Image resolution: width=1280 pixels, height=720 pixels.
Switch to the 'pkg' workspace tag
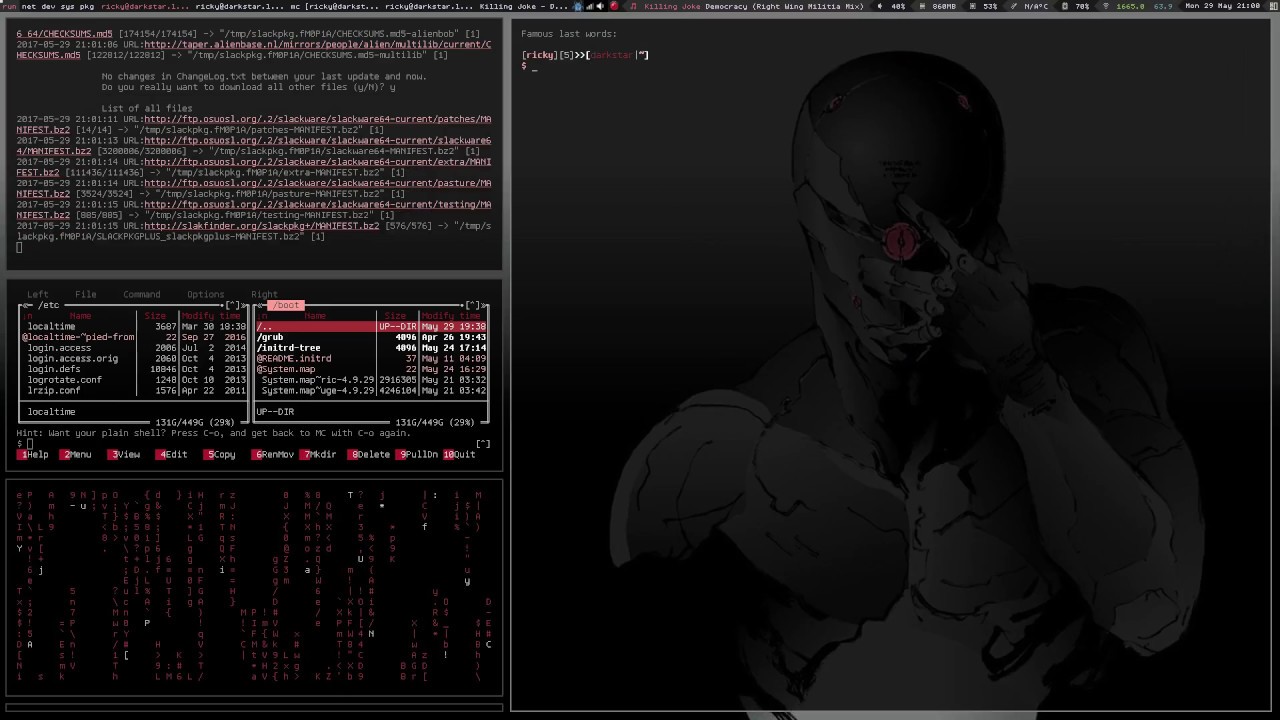point(87,6)
